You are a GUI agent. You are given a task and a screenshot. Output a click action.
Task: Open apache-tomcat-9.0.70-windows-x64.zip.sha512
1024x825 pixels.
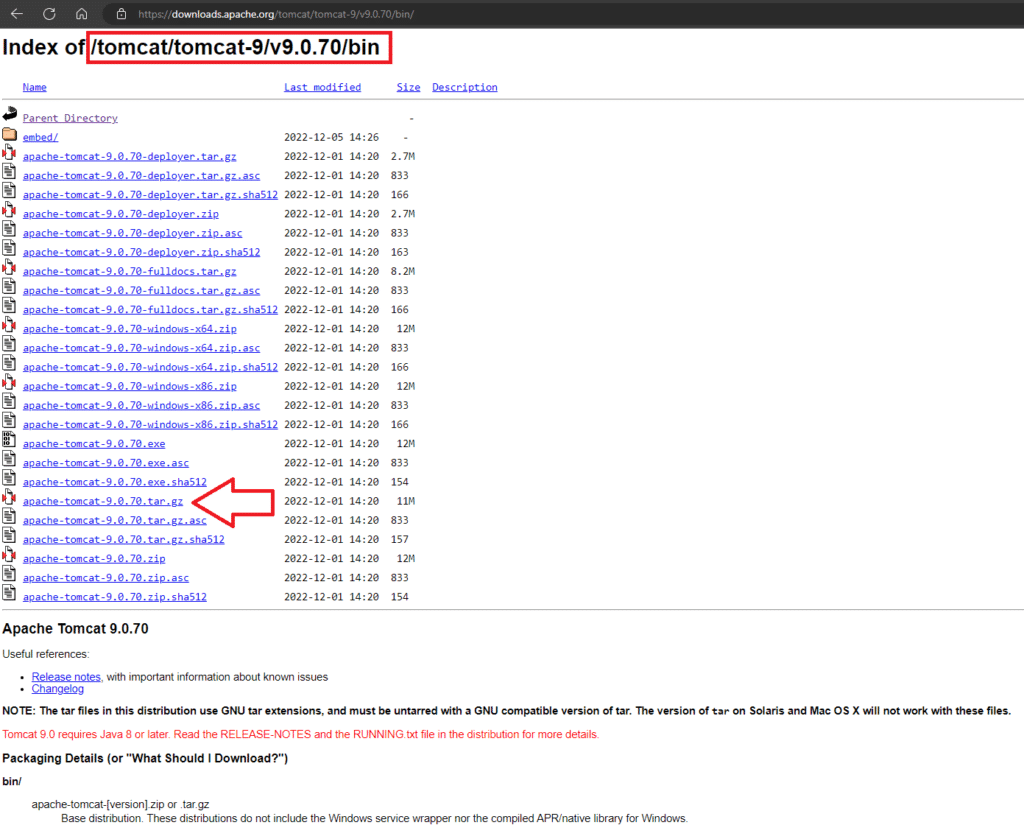click(150, 367)
